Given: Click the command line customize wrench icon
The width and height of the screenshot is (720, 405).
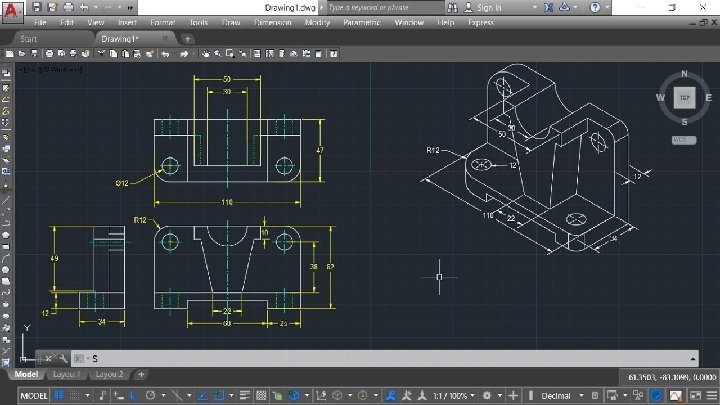Looking at the screenshot, I should (x=63, y=357).
